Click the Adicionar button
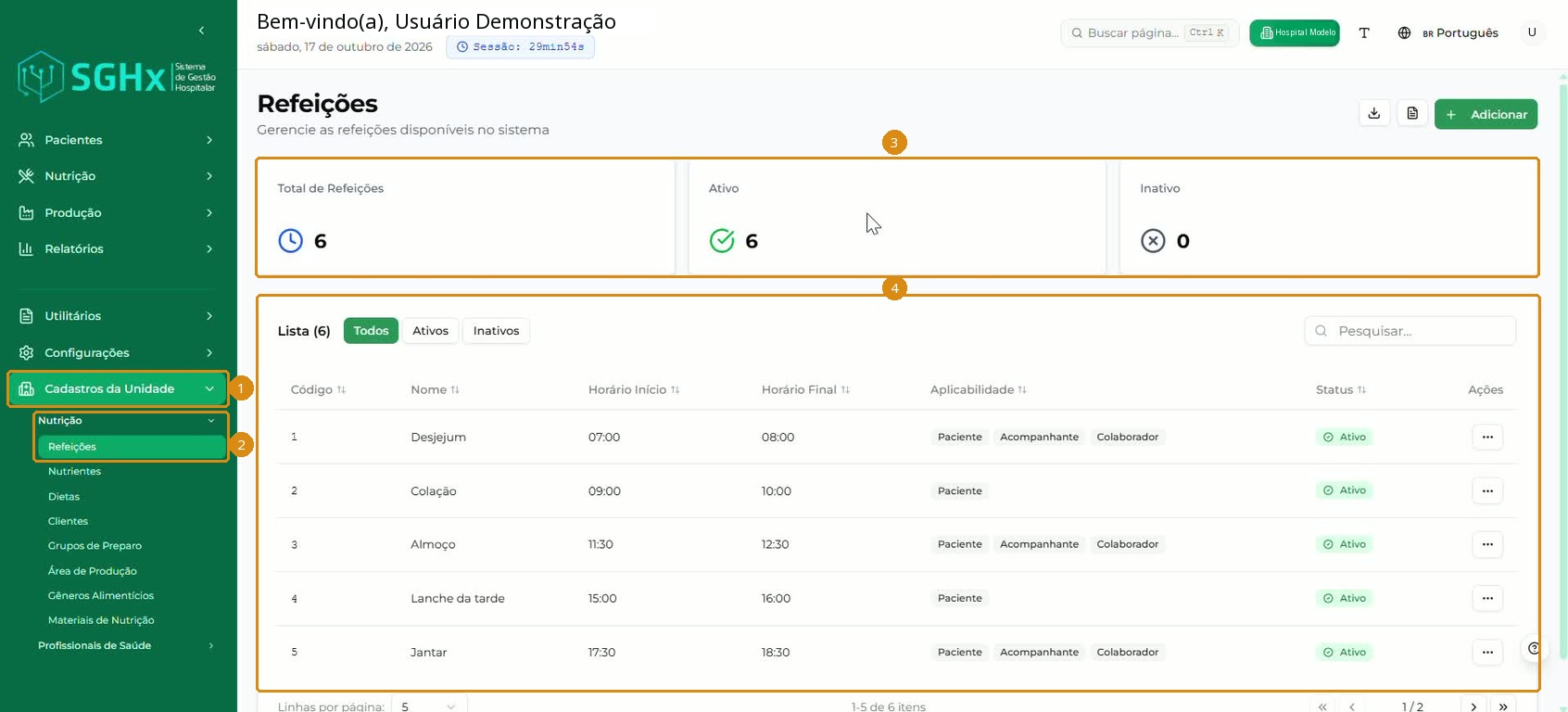Viewport: 1568px width, 712px height. click(x=1486, y=114)
